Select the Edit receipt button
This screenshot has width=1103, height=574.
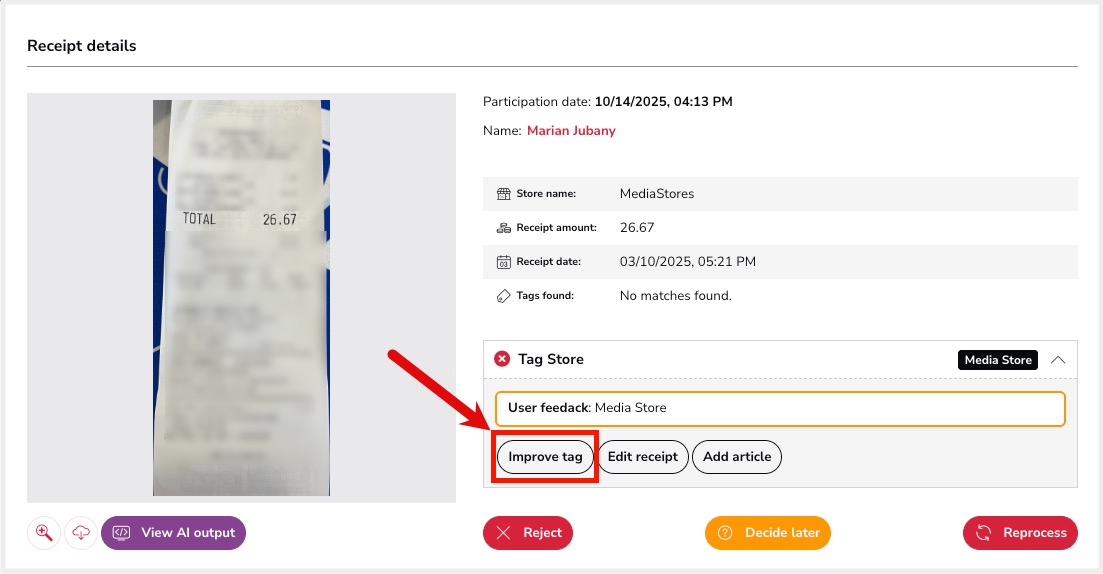pyautogui.click(x=643, y=457)
